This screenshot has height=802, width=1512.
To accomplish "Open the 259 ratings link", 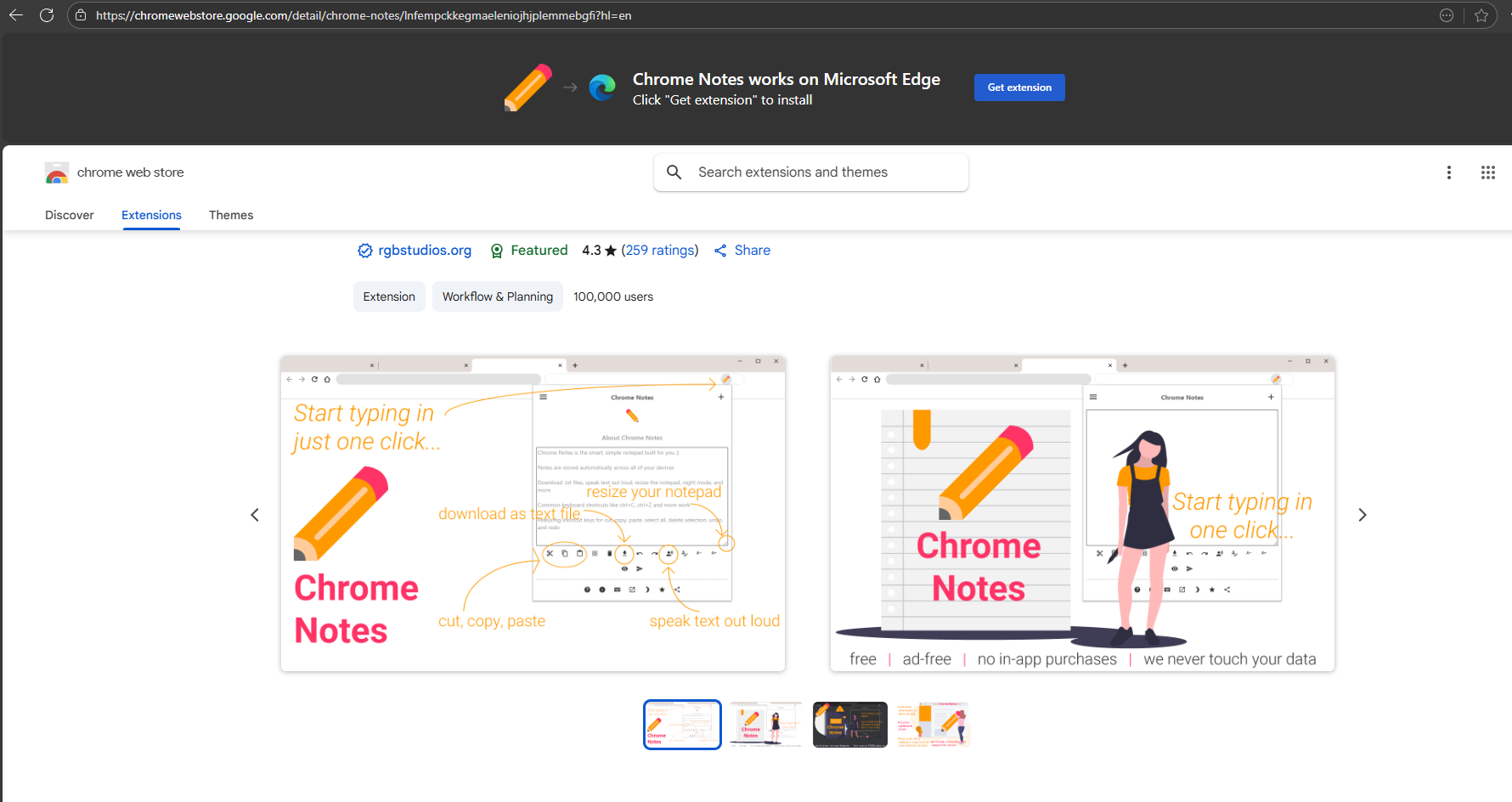I will pos(660,251).
